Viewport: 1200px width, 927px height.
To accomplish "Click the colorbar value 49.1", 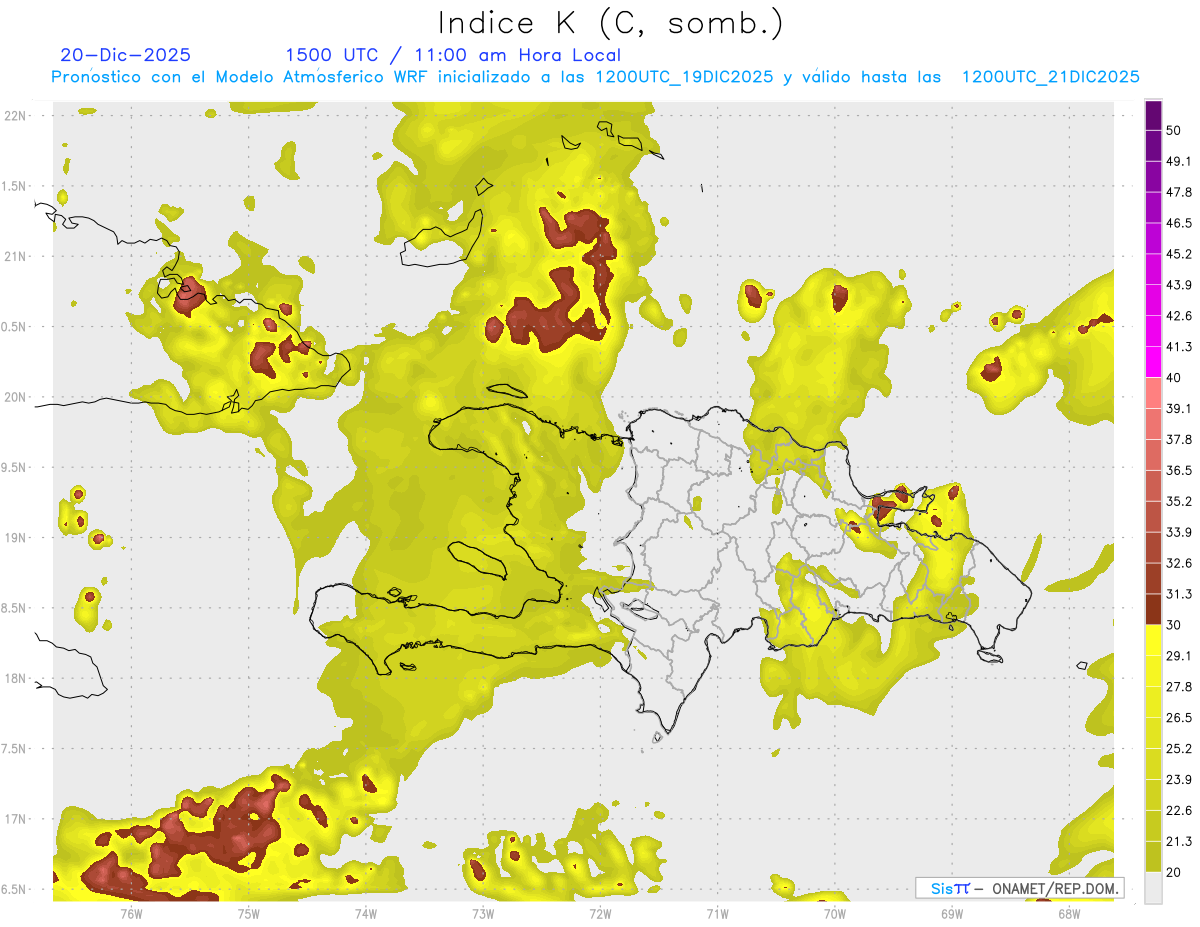I will (x=1179, y=161).
